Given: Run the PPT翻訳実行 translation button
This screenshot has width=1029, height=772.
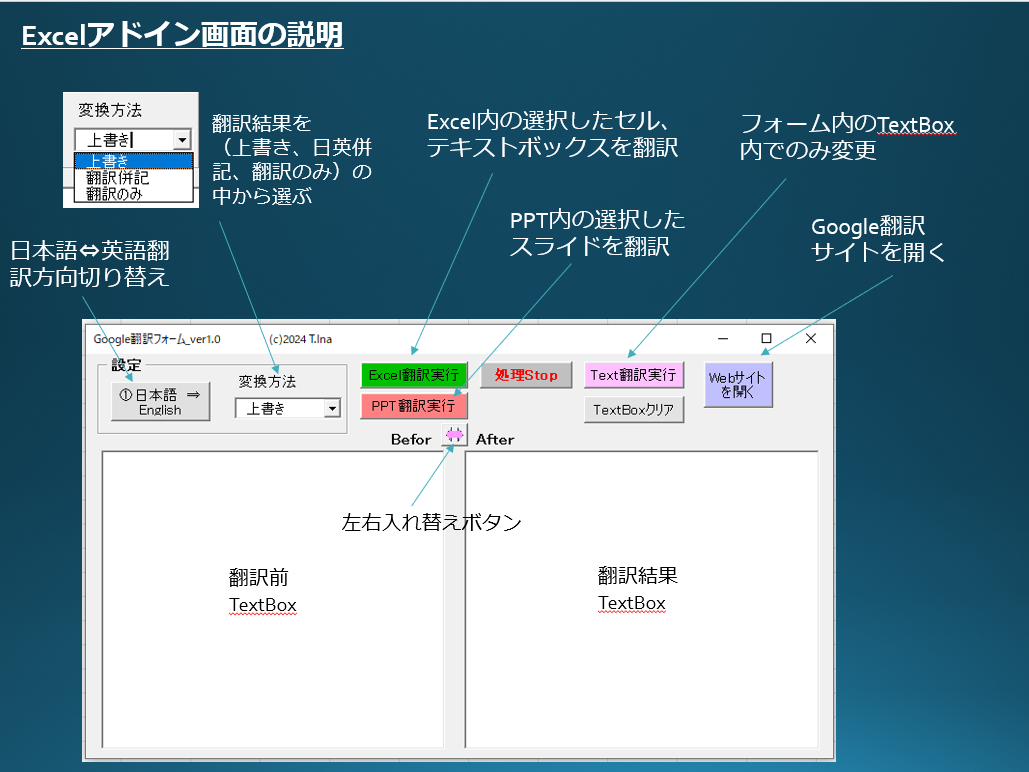Looking at the screenshot, I should coord(414,407).
